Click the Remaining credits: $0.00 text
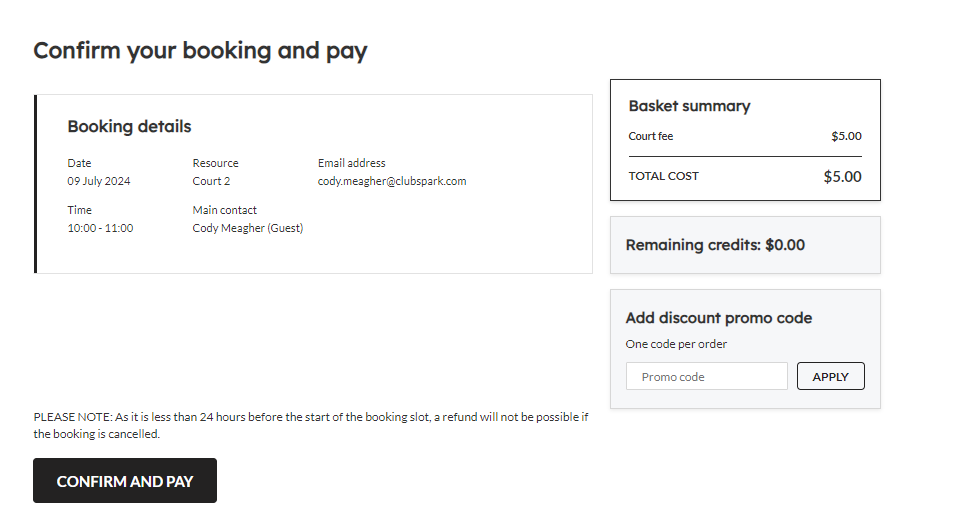Image resolution: width=955 pixels, height=532 pixels. pos(715,245)
